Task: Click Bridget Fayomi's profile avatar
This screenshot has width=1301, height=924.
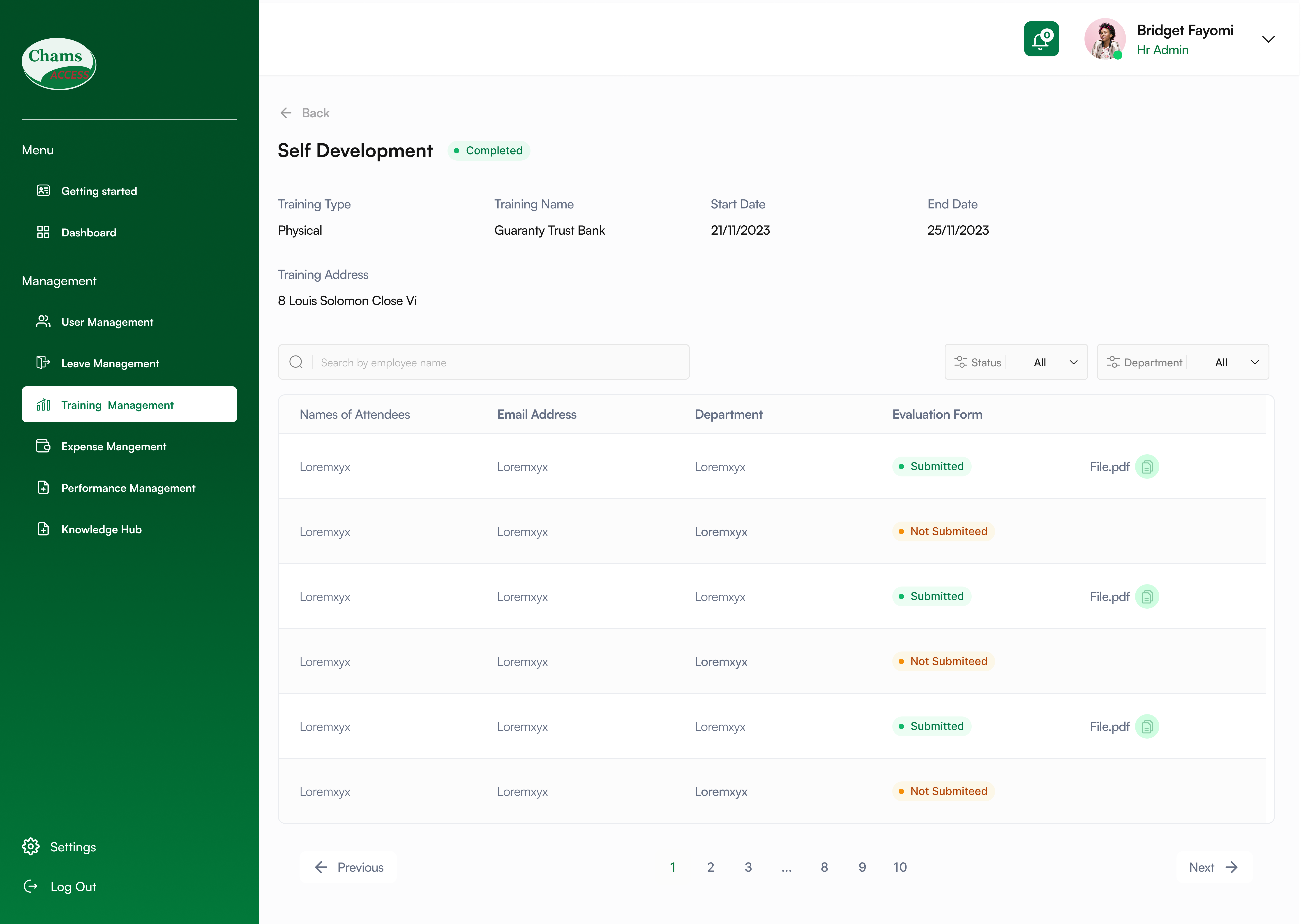Action: click(1105, 39)
